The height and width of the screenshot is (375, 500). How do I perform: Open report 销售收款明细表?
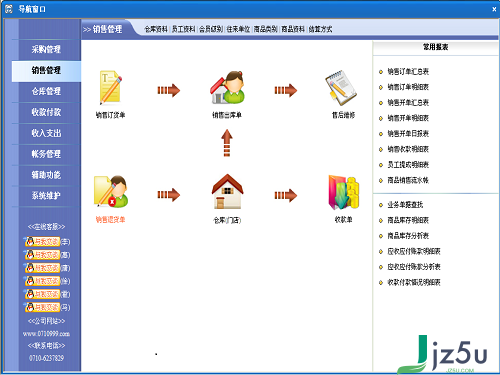click(408, 149)
